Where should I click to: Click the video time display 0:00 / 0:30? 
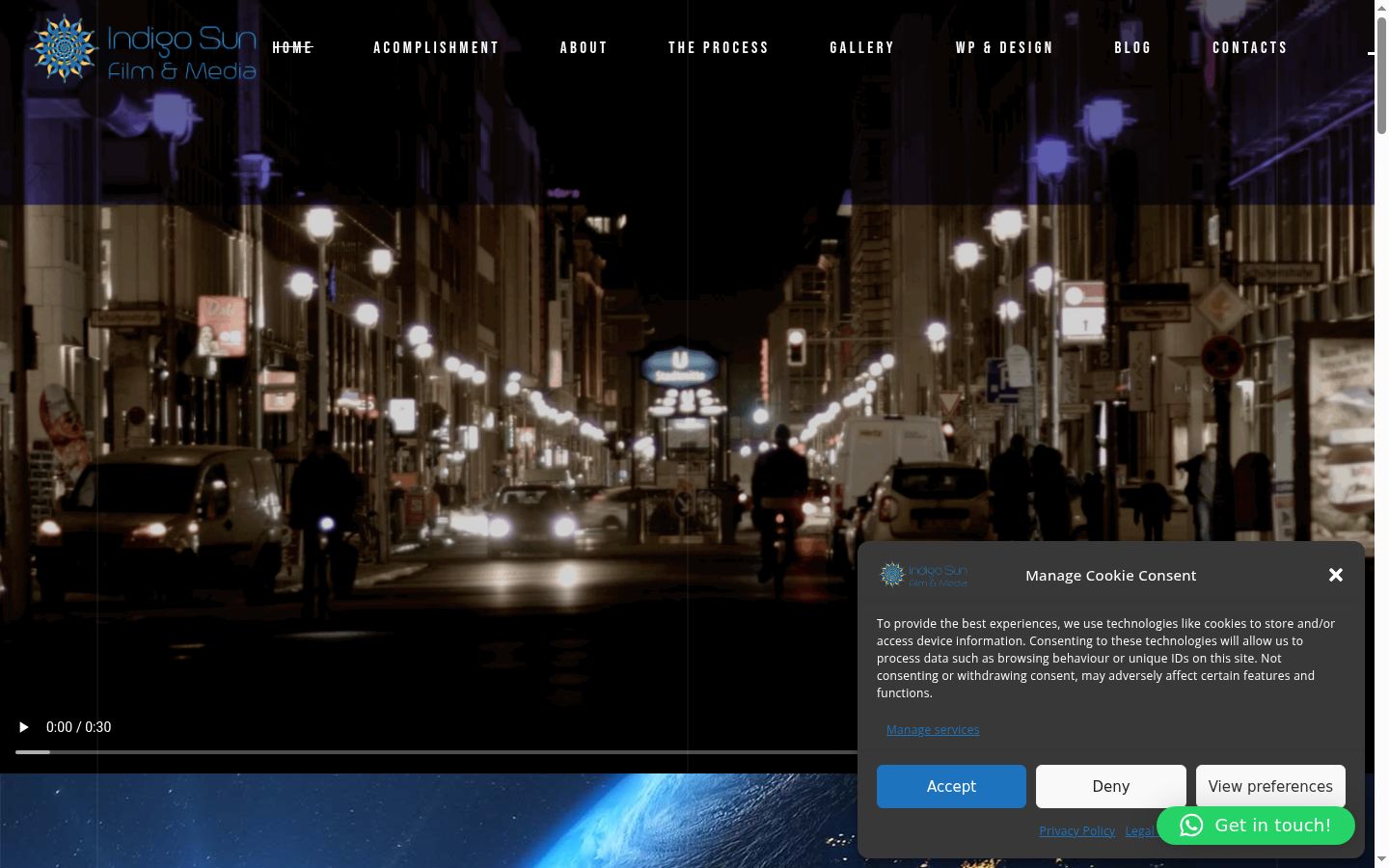[x=79, y=727]
